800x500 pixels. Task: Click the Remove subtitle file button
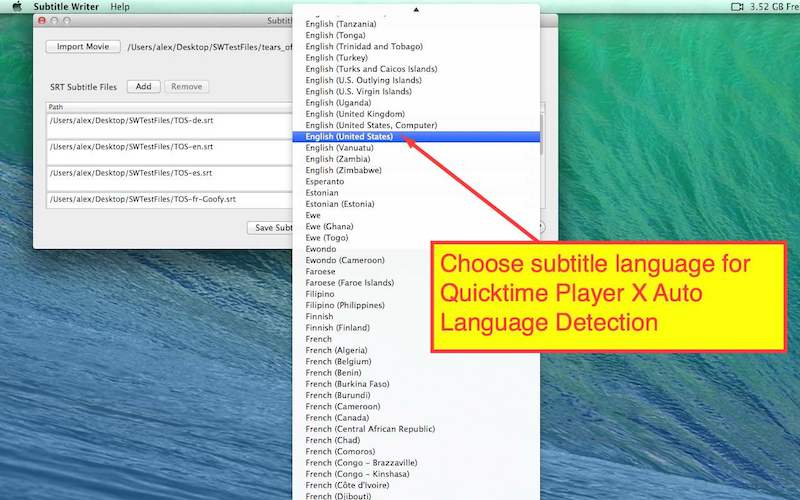(186, 87)
